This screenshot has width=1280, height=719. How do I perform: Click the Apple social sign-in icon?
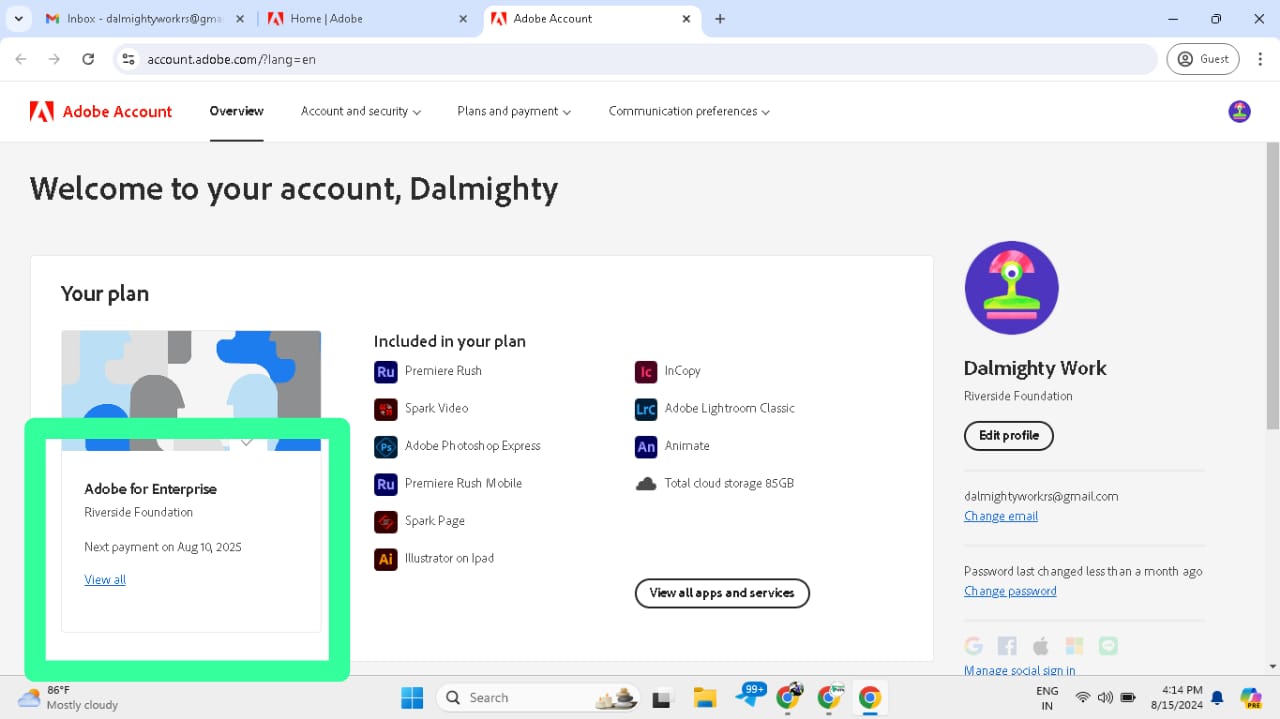click(x=1040, y=646)
